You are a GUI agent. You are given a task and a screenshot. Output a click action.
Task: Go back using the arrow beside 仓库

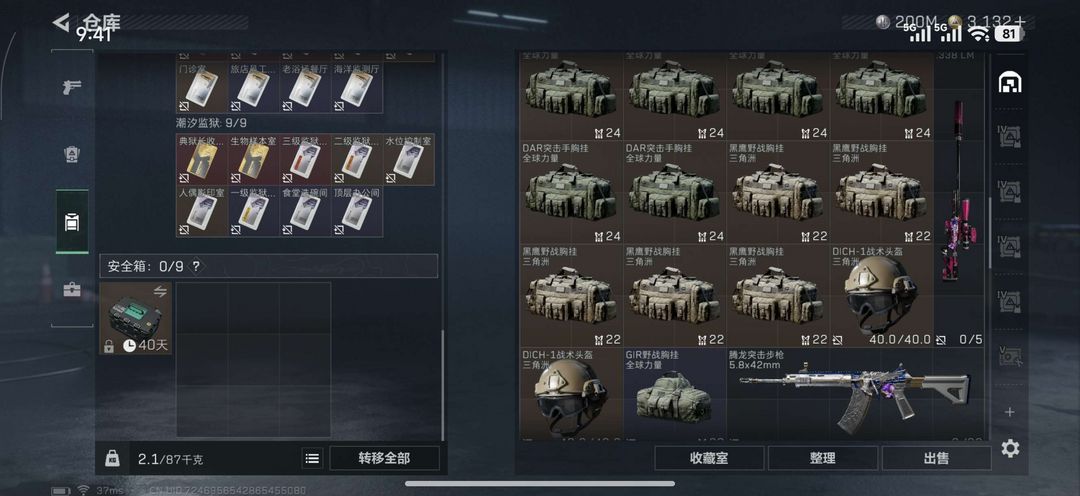61,22
